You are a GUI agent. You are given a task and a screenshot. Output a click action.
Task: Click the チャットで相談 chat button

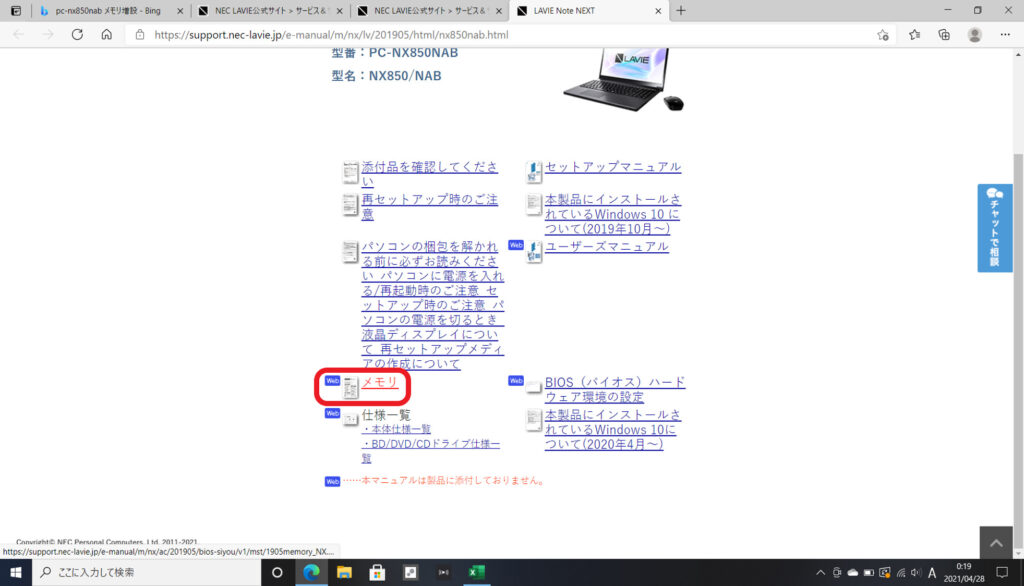pos(994,228)
